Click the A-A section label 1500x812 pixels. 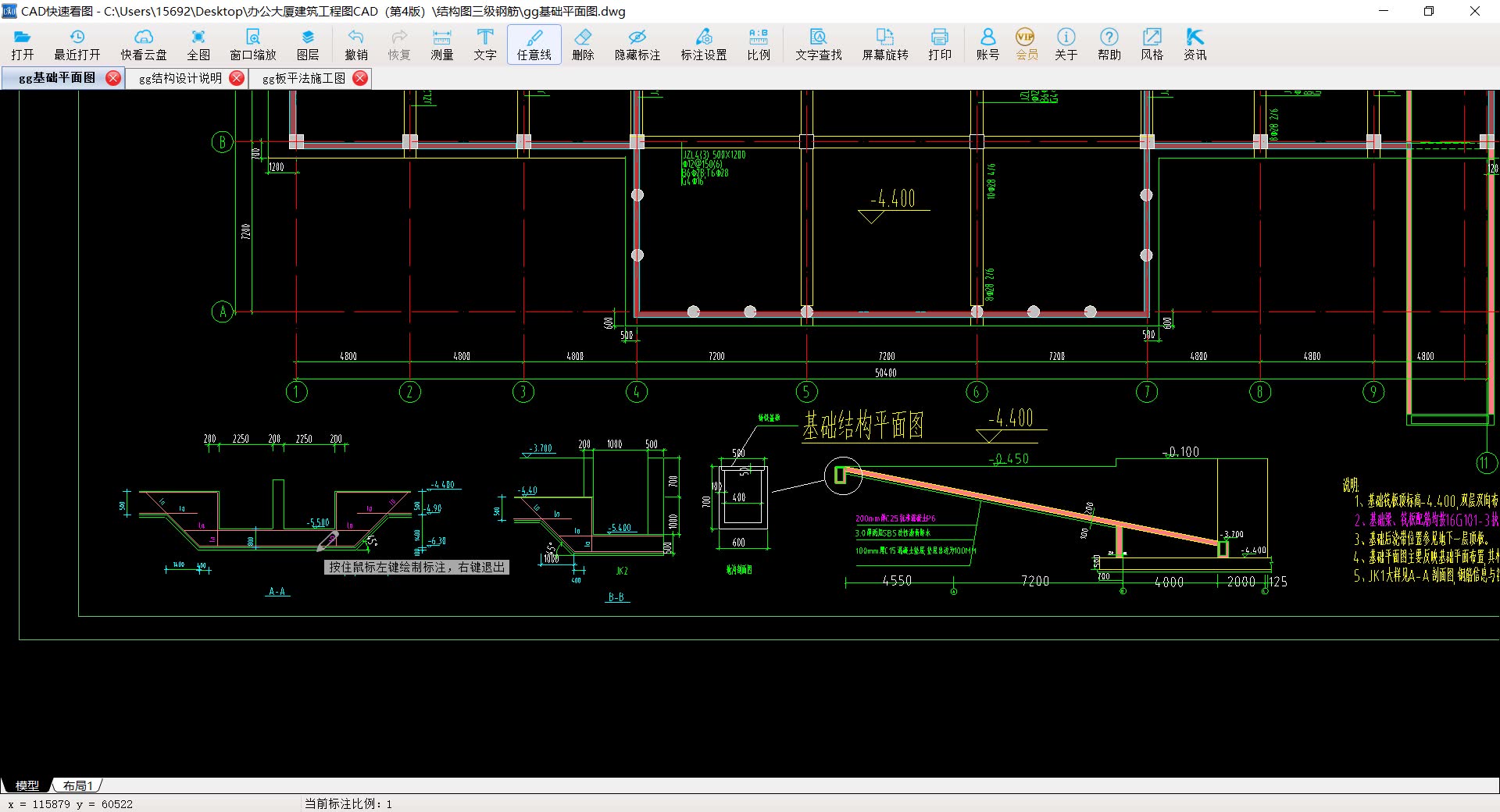(x=277, y=591)
